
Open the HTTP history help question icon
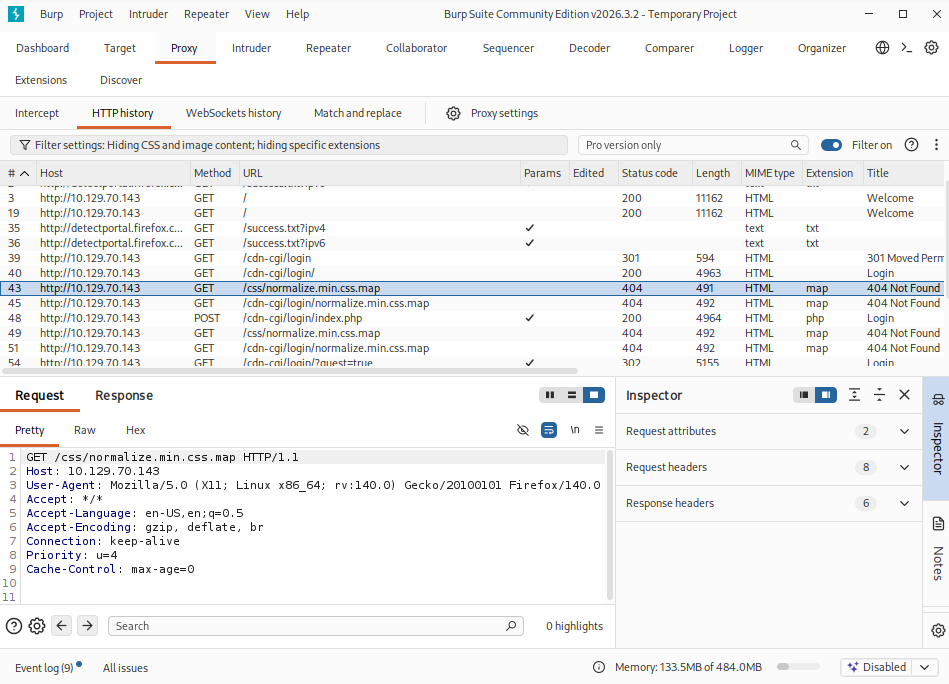point(911,145)
